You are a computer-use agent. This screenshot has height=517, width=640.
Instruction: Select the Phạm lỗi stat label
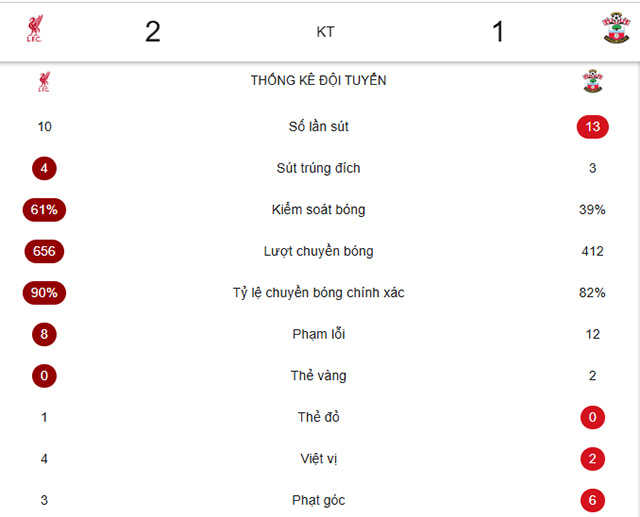click(318, 334)
